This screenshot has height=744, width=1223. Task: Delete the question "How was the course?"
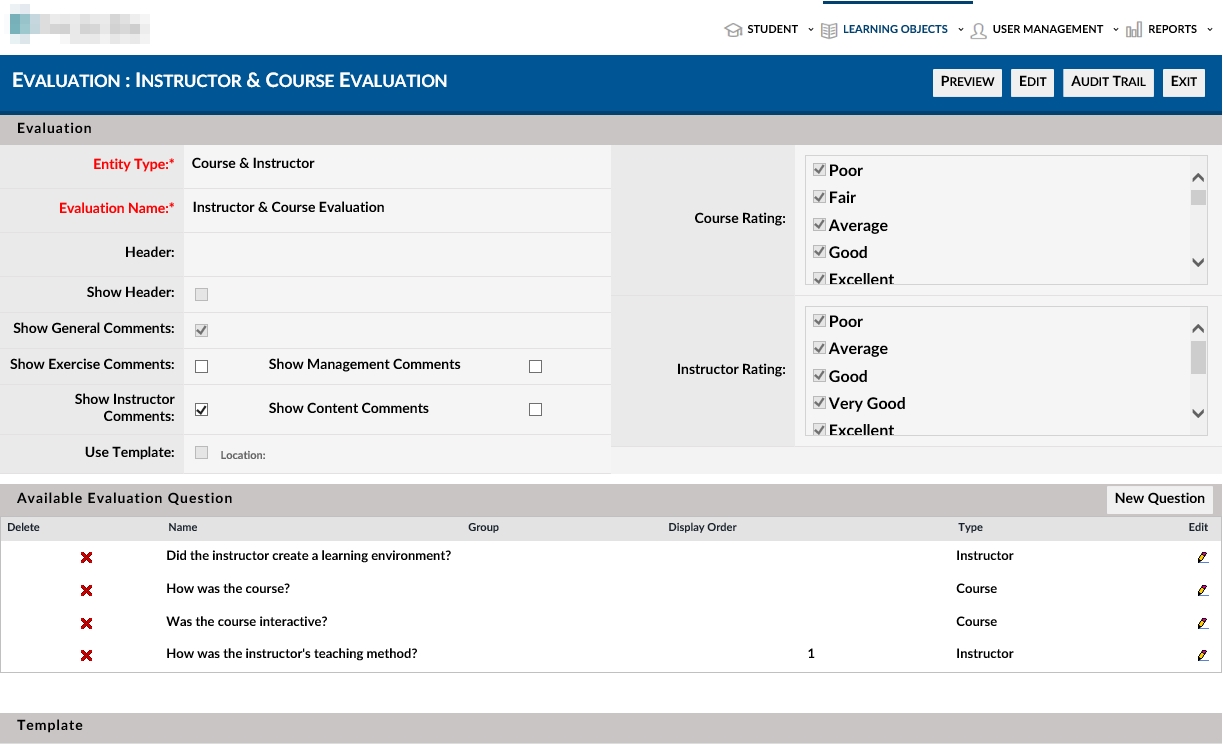[x=86, y=590]
